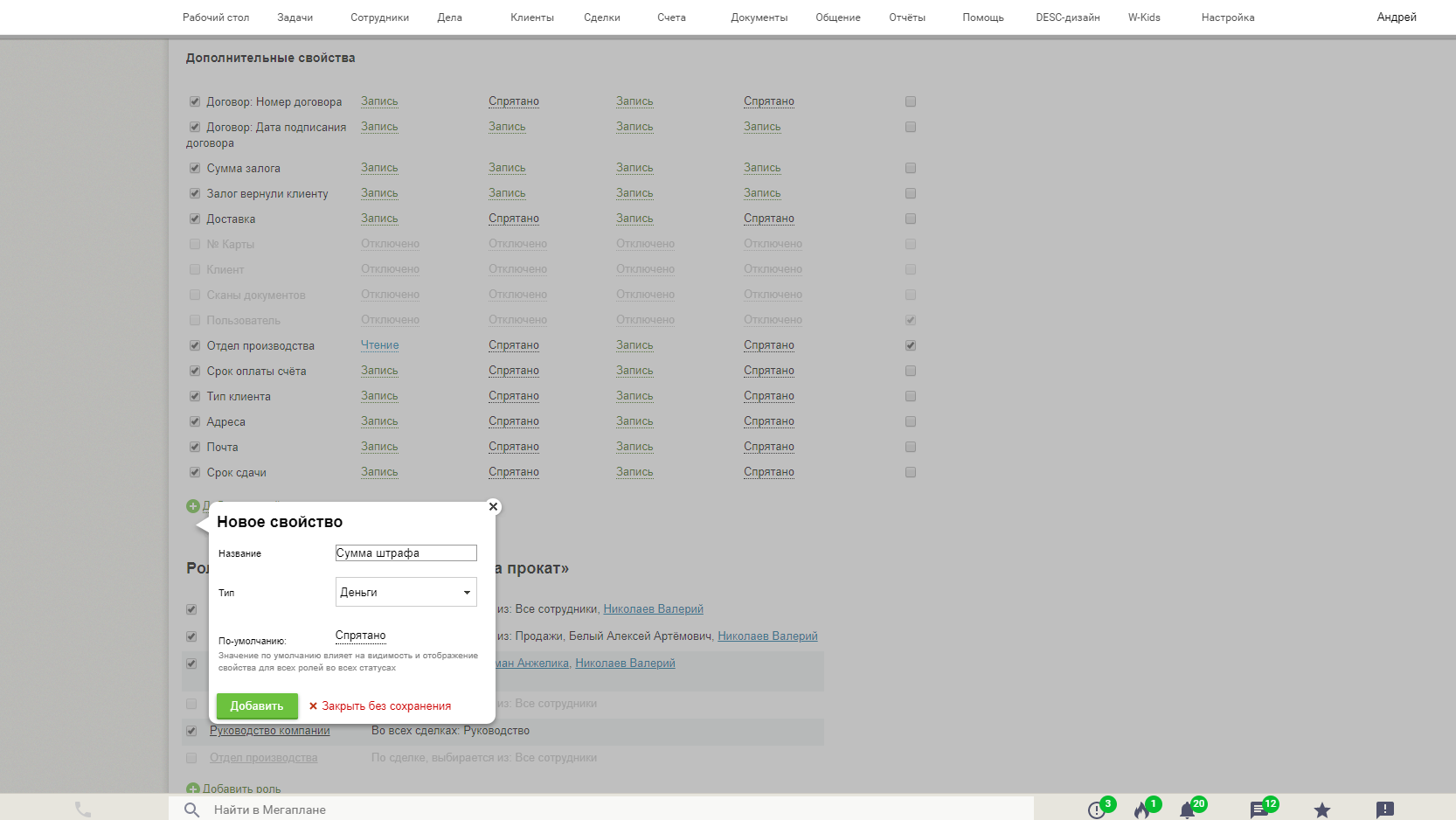Open first Спрятано permission in Адреса row
The image size is (1456, 820).
[x=514, y=421]
